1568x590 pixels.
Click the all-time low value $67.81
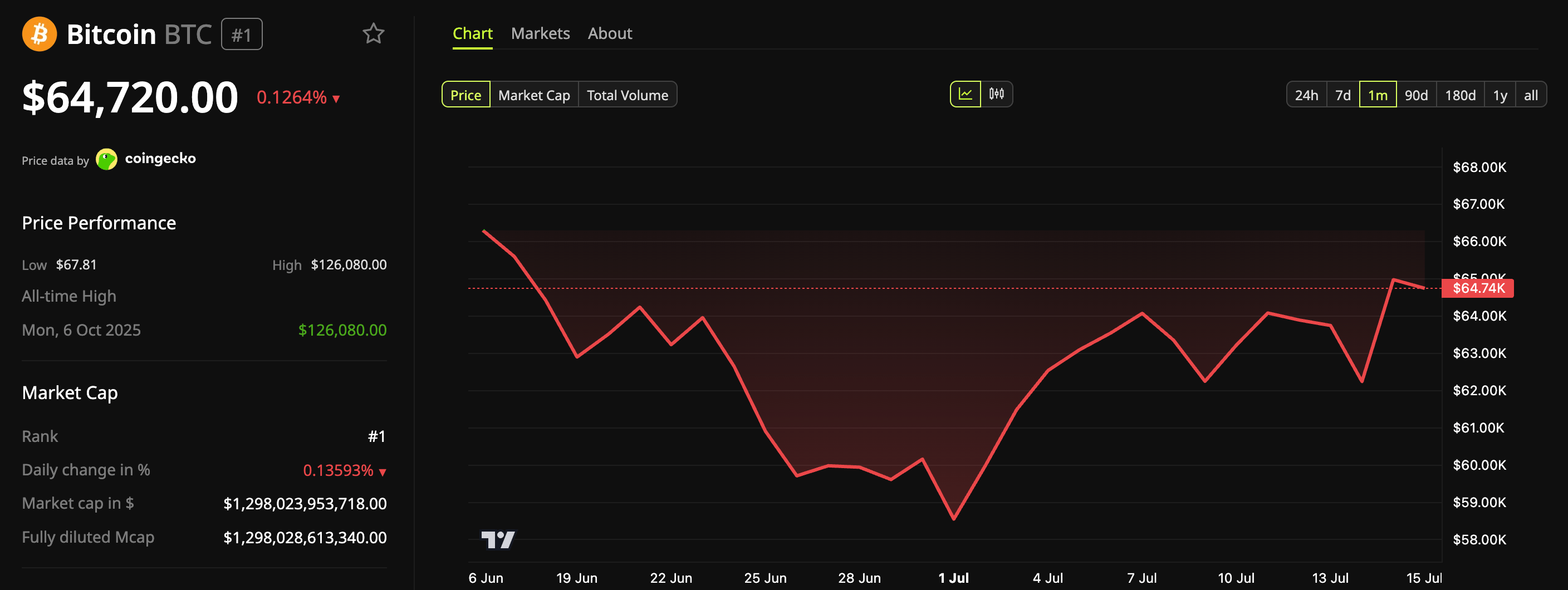pyautogui.click(x=76, y=264)
